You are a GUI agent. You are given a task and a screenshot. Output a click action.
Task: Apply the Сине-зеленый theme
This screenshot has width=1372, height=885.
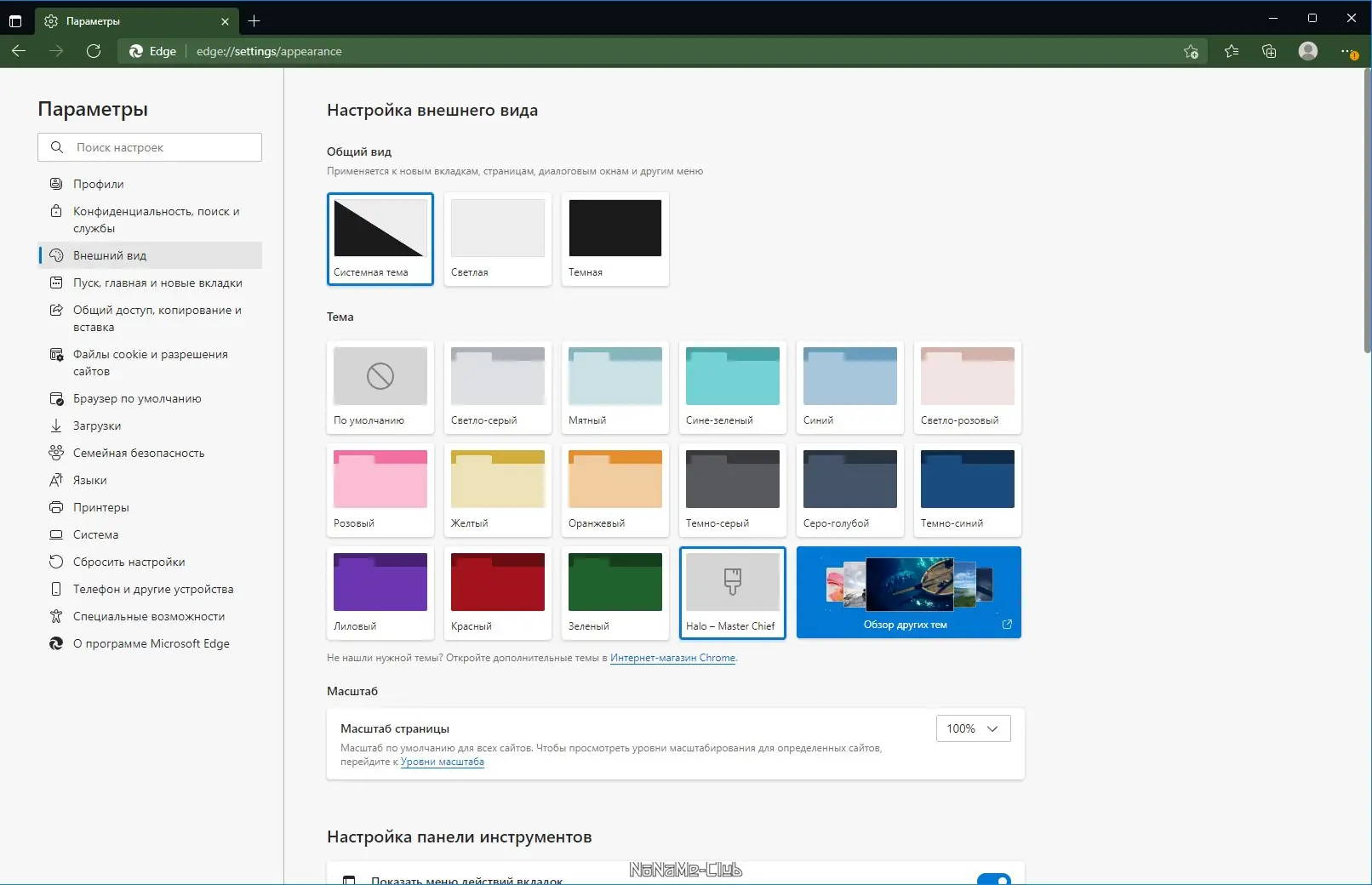click(x=733, y=387)
